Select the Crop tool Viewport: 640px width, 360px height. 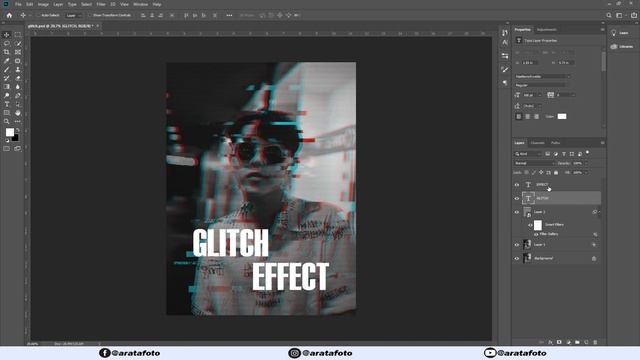click(7, 52)
